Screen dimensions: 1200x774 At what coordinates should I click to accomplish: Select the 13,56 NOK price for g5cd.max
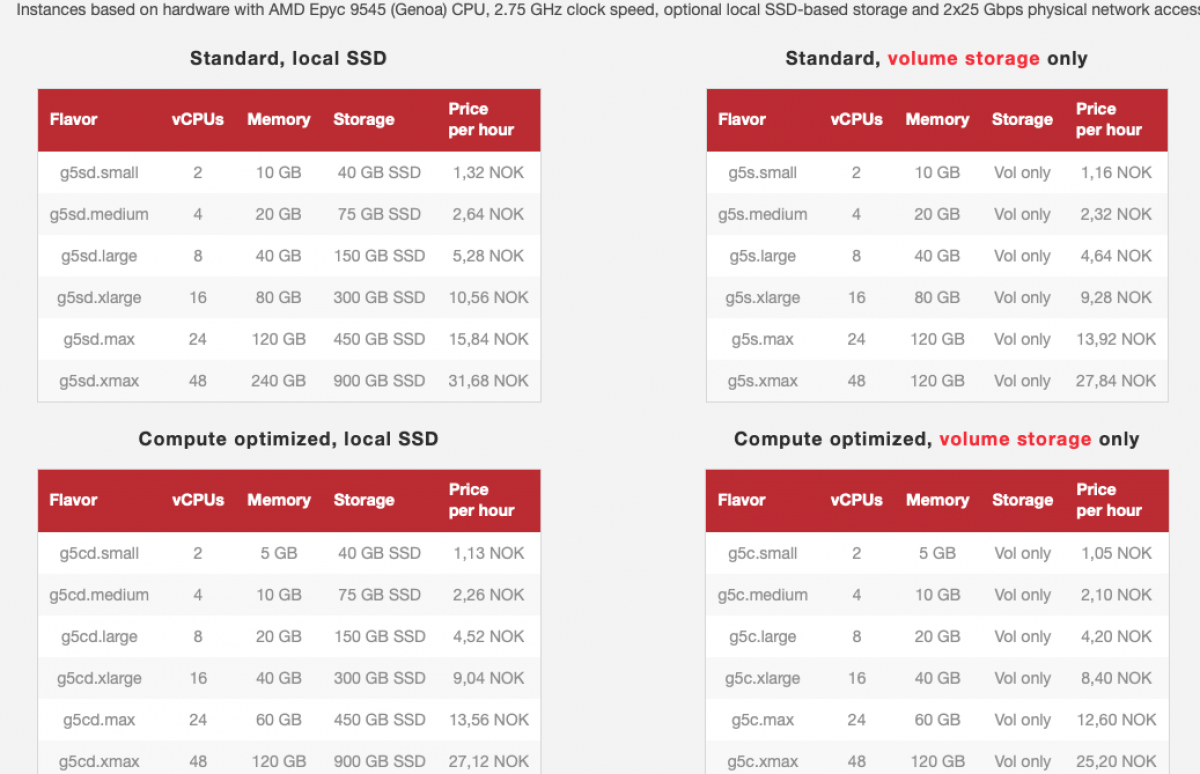pos(488,719)
